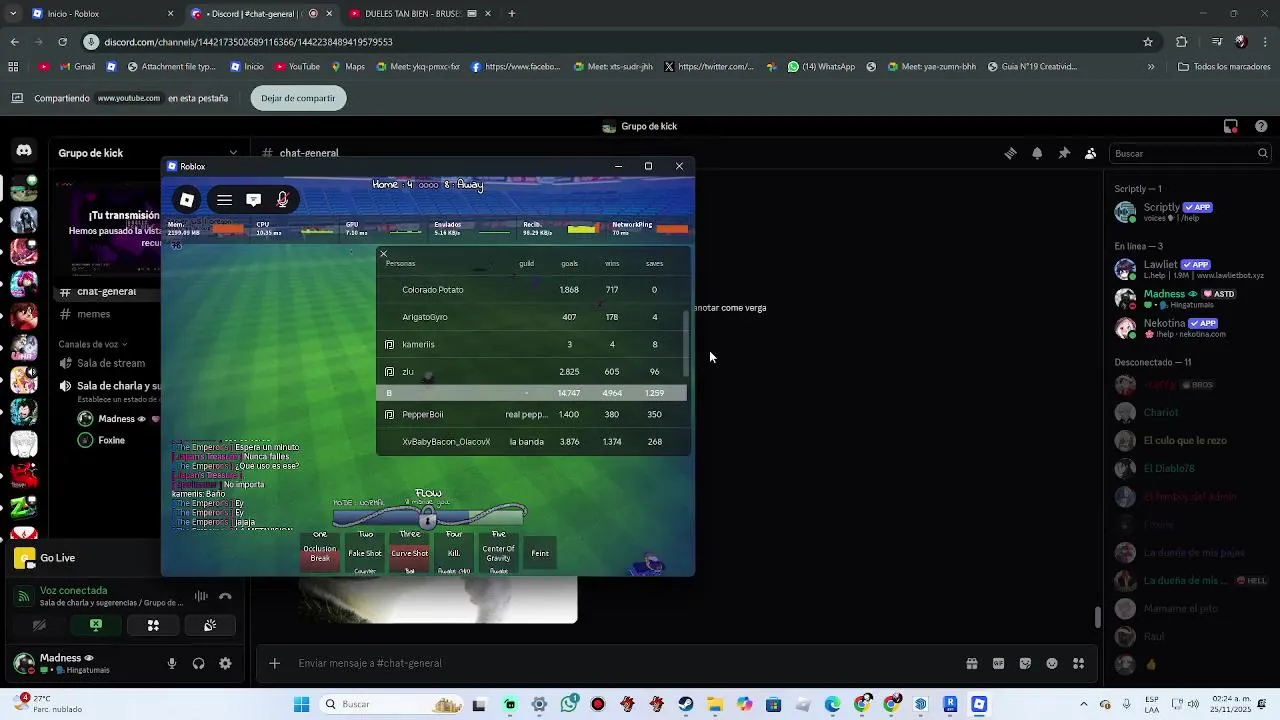1280x720 pixels.
Task: Open attachment plus button in message bar
Action: (274, 663)
